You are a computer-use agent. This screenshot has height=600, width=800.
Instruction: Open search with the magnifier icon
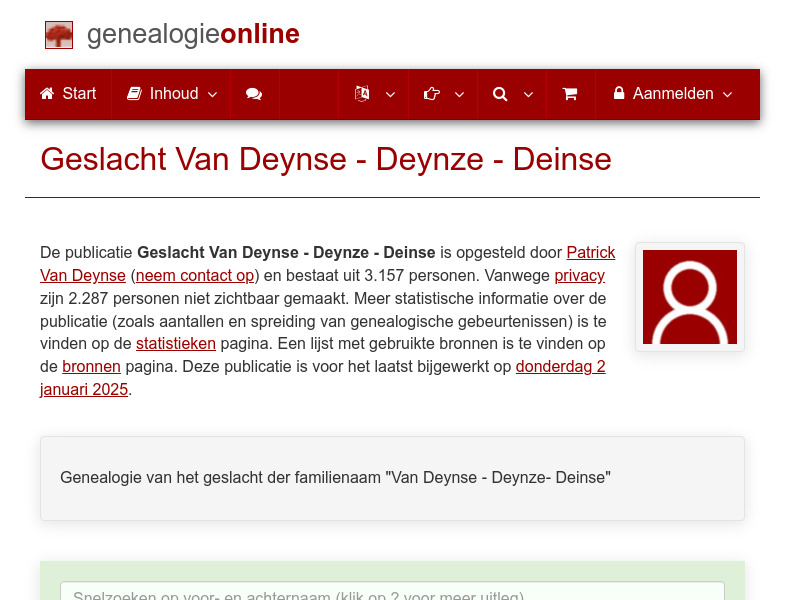tap(499, 94)
